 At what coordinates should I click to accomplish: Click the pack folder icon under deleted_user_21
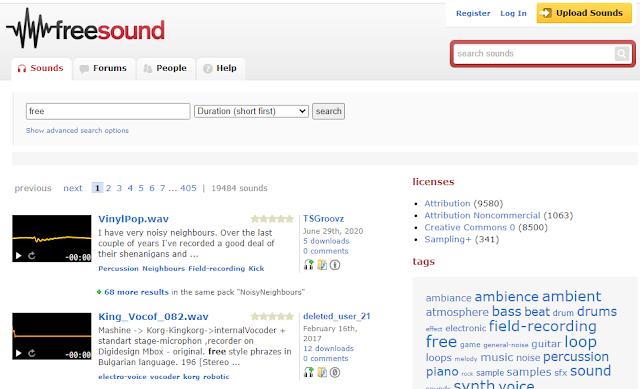tap(322, 372)
